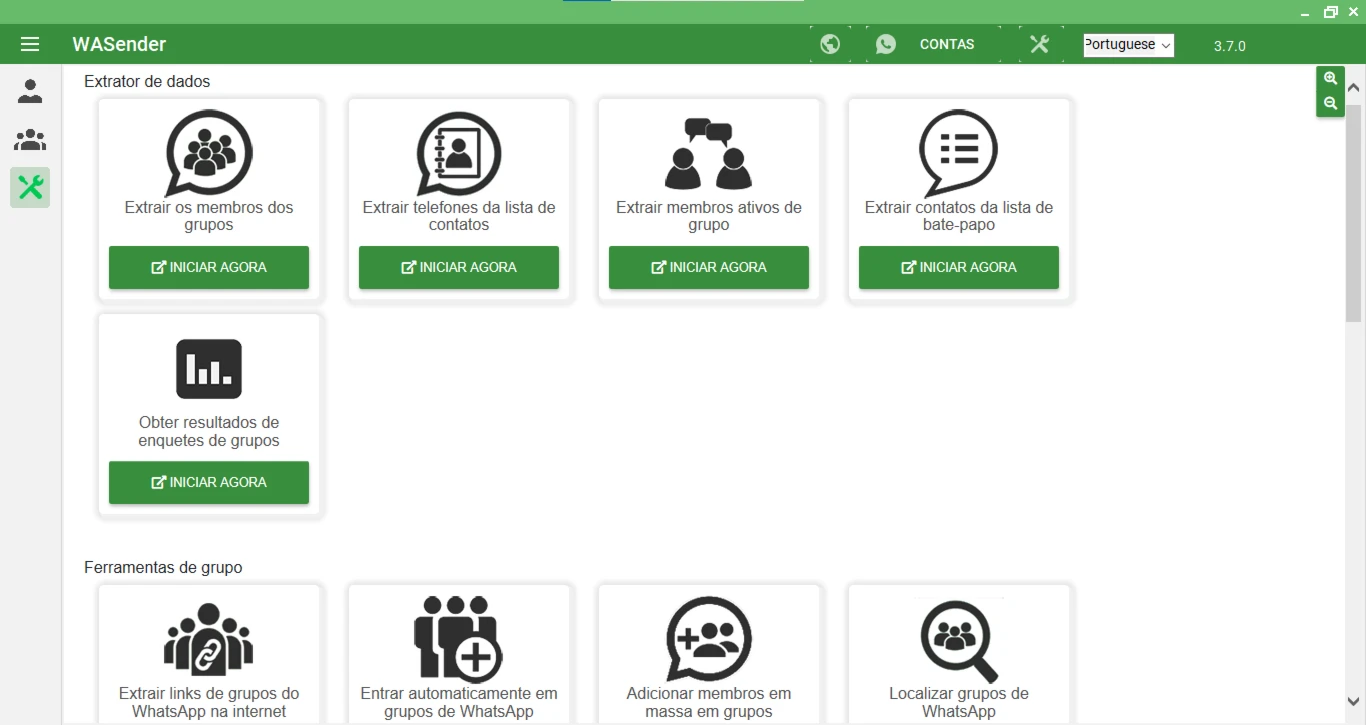Click the WhatsApp logo icon

(x=886, y=44)
